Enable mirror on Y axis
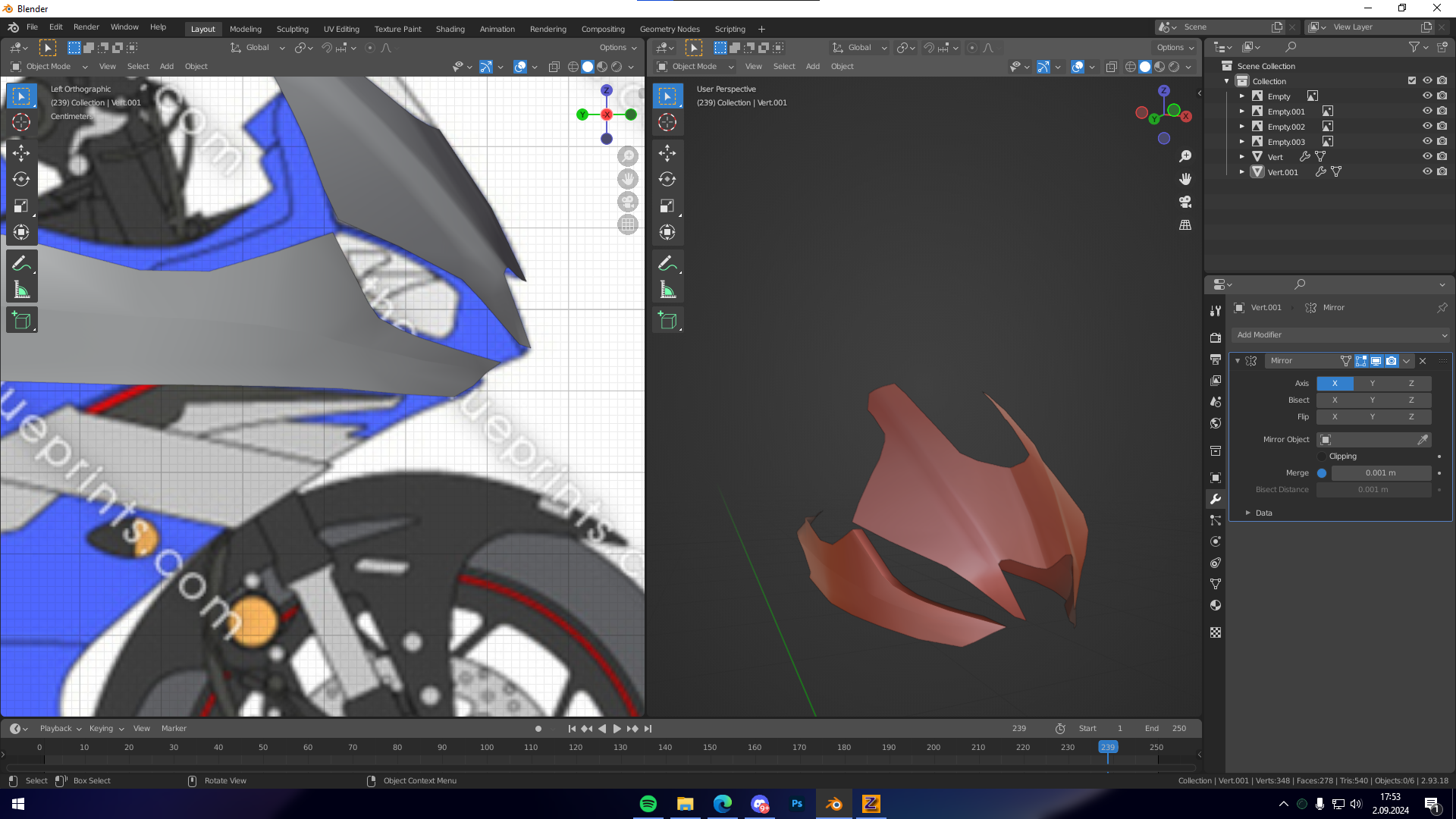This screenshot has width=1456, height=819. [x=1372, y=384]
